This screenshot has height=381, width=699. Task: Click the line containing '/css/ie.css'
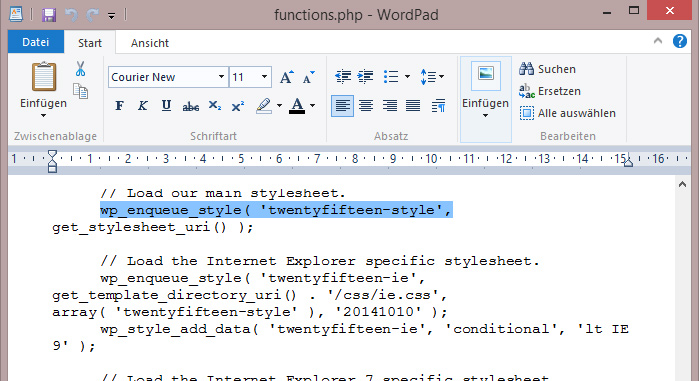[x=250, y=295]
